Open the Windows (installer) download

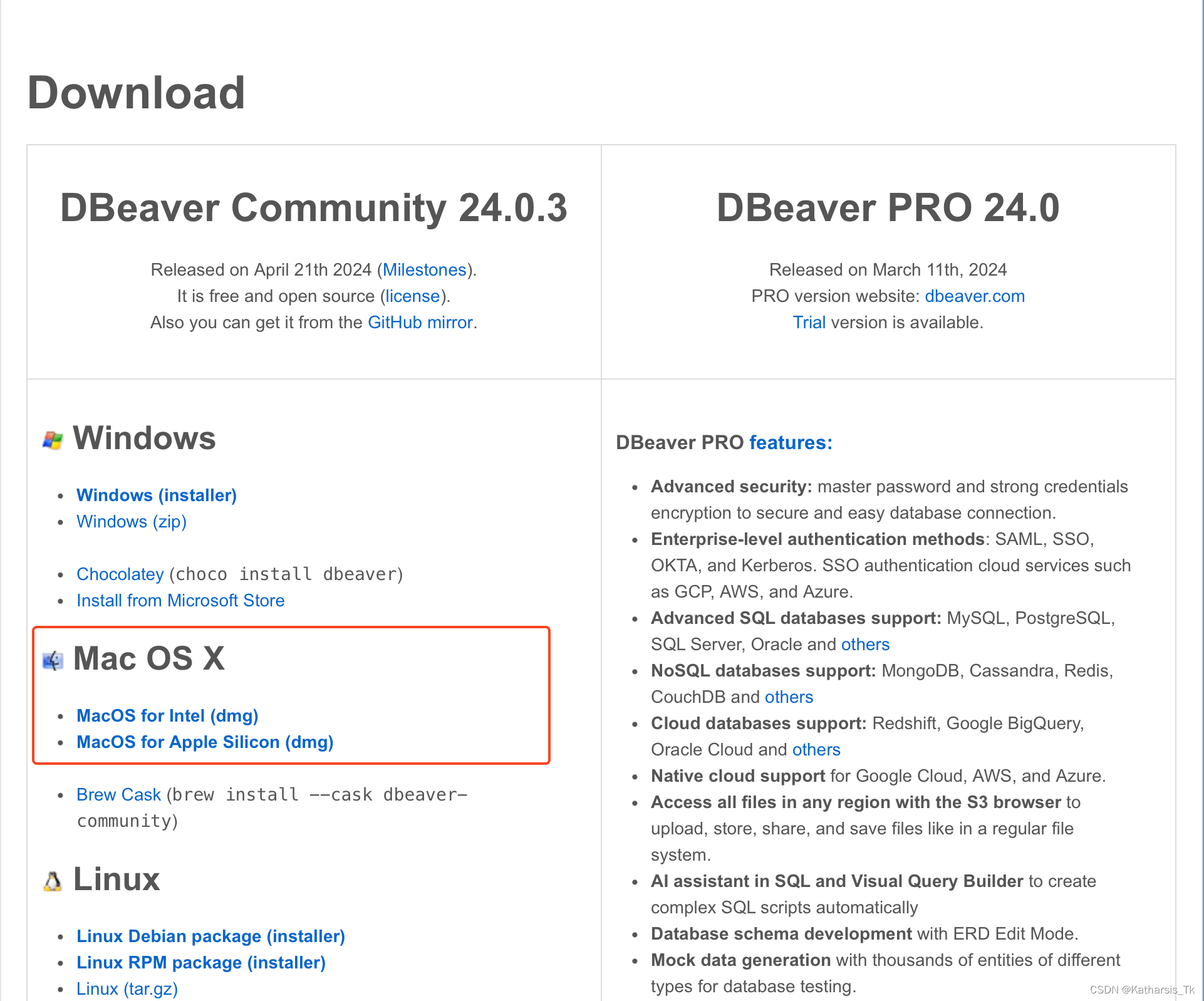[156, 495]
